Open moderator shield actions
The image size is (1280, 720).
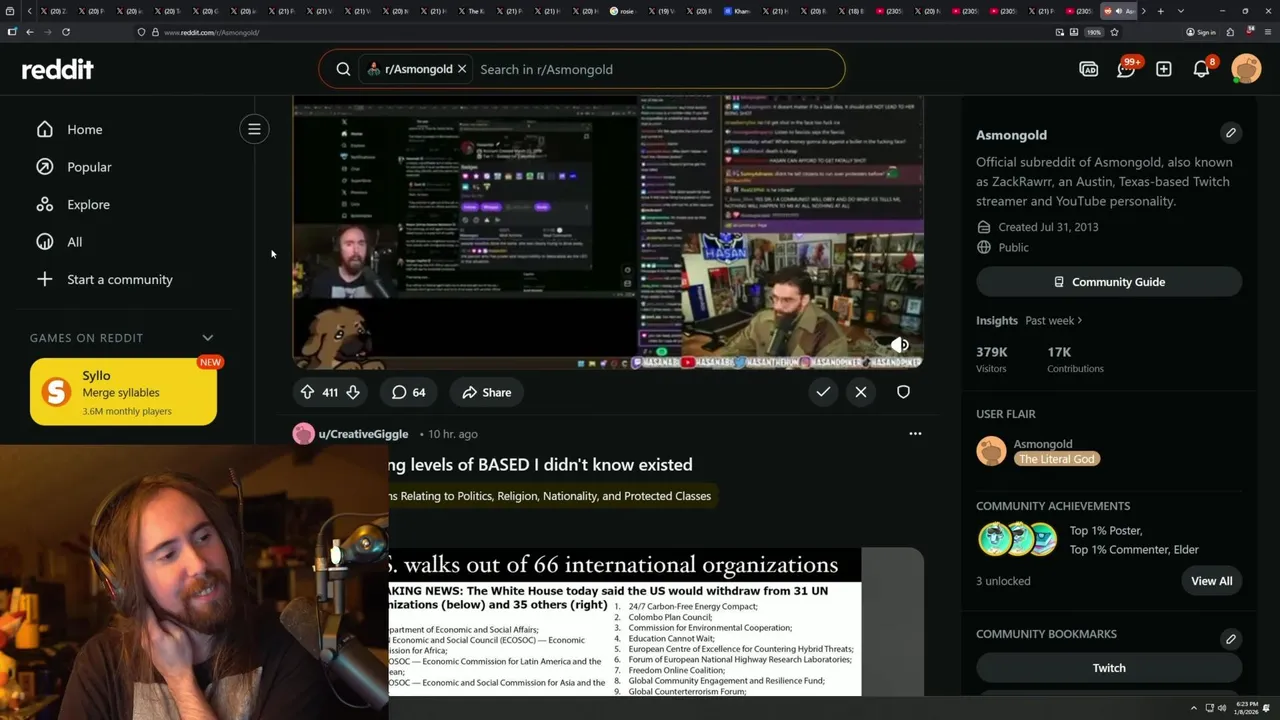tap(903, 392)
